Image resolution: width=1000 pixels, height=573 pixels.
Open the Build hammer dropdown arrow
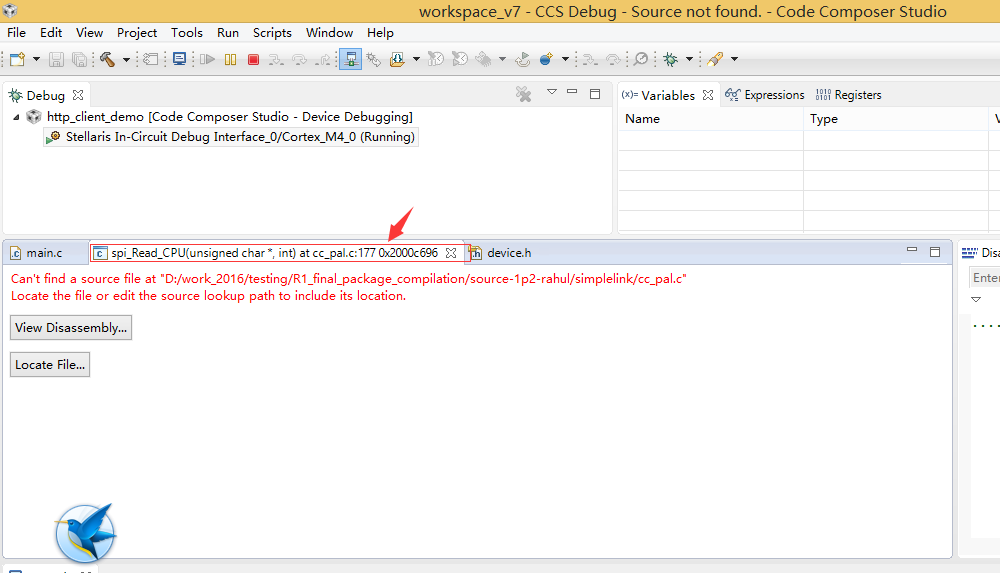126,59
